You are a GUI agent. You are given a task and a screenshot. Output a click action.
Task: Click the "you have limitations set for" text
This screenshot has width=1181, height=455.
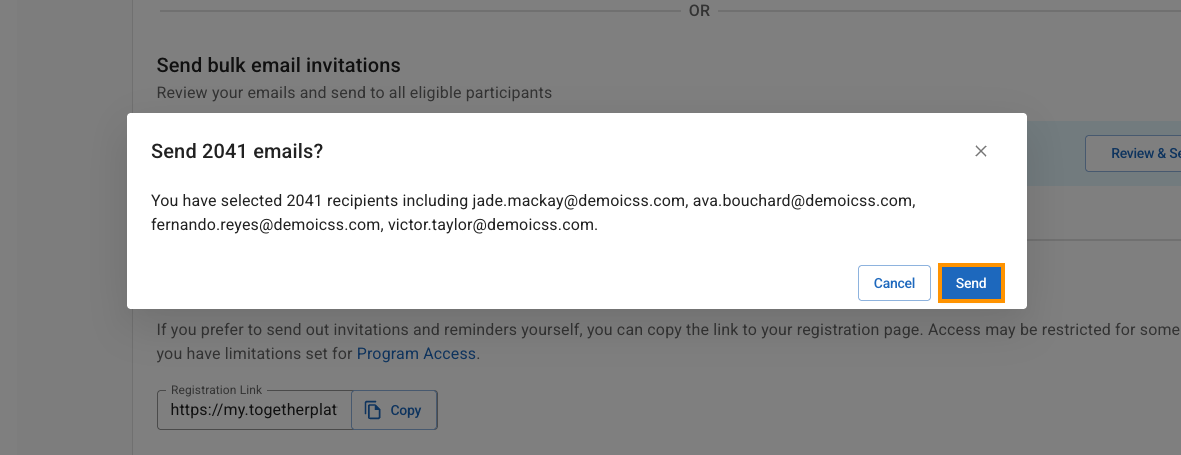(254, 353)
